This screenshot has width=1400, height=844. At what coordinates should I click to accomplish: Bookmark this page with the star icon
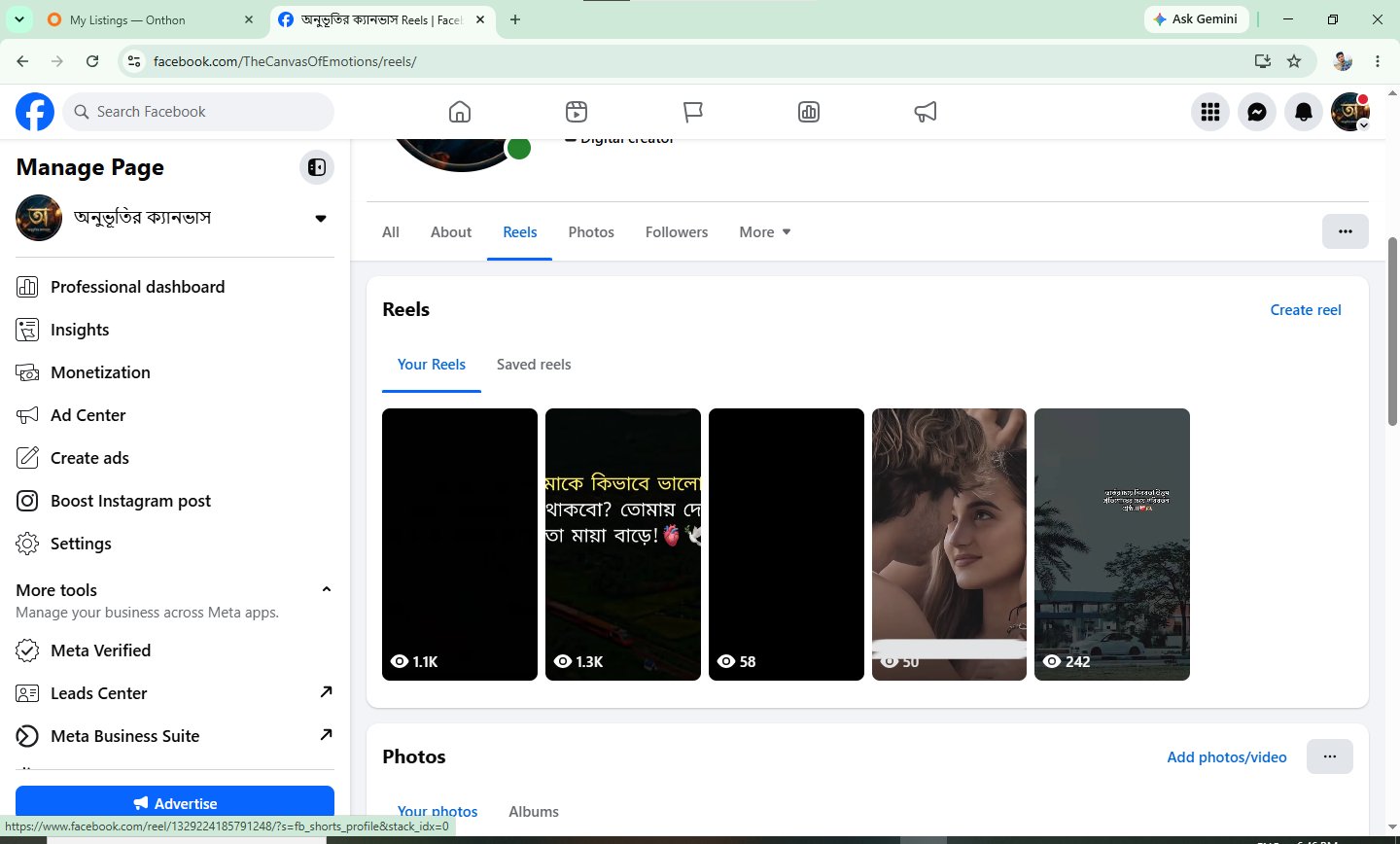coord(1294,61)
